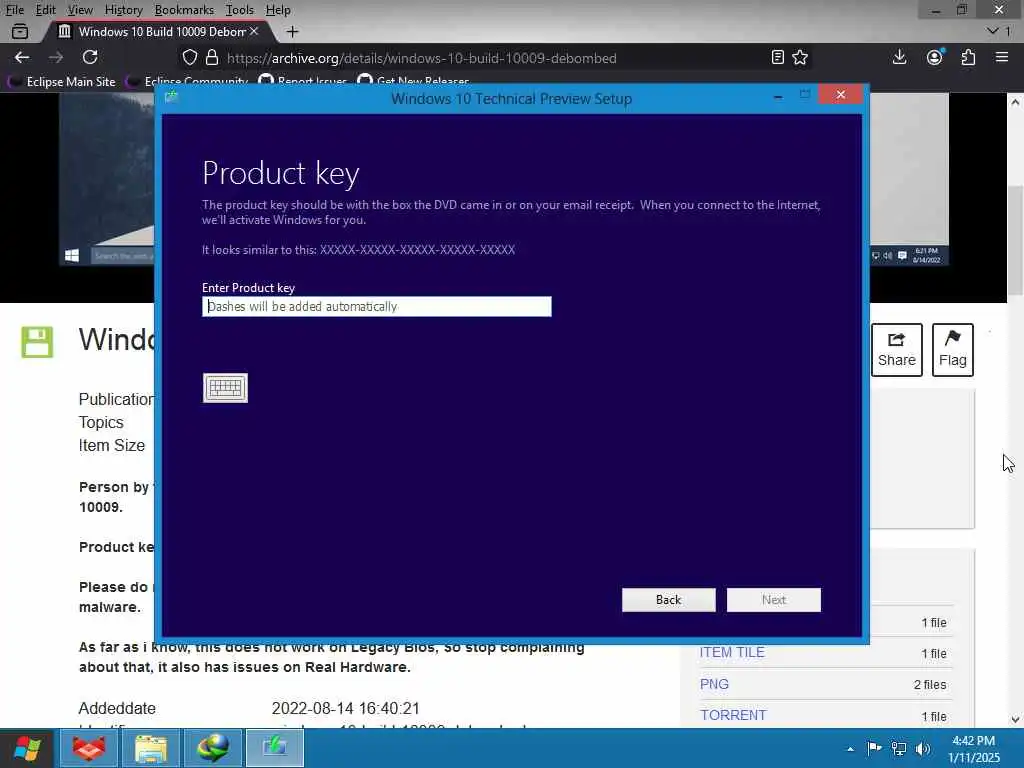Click the Windows logo in screenshot thumbnail
The width and height of the screenshot is (1024, 768).
[72, 255]
